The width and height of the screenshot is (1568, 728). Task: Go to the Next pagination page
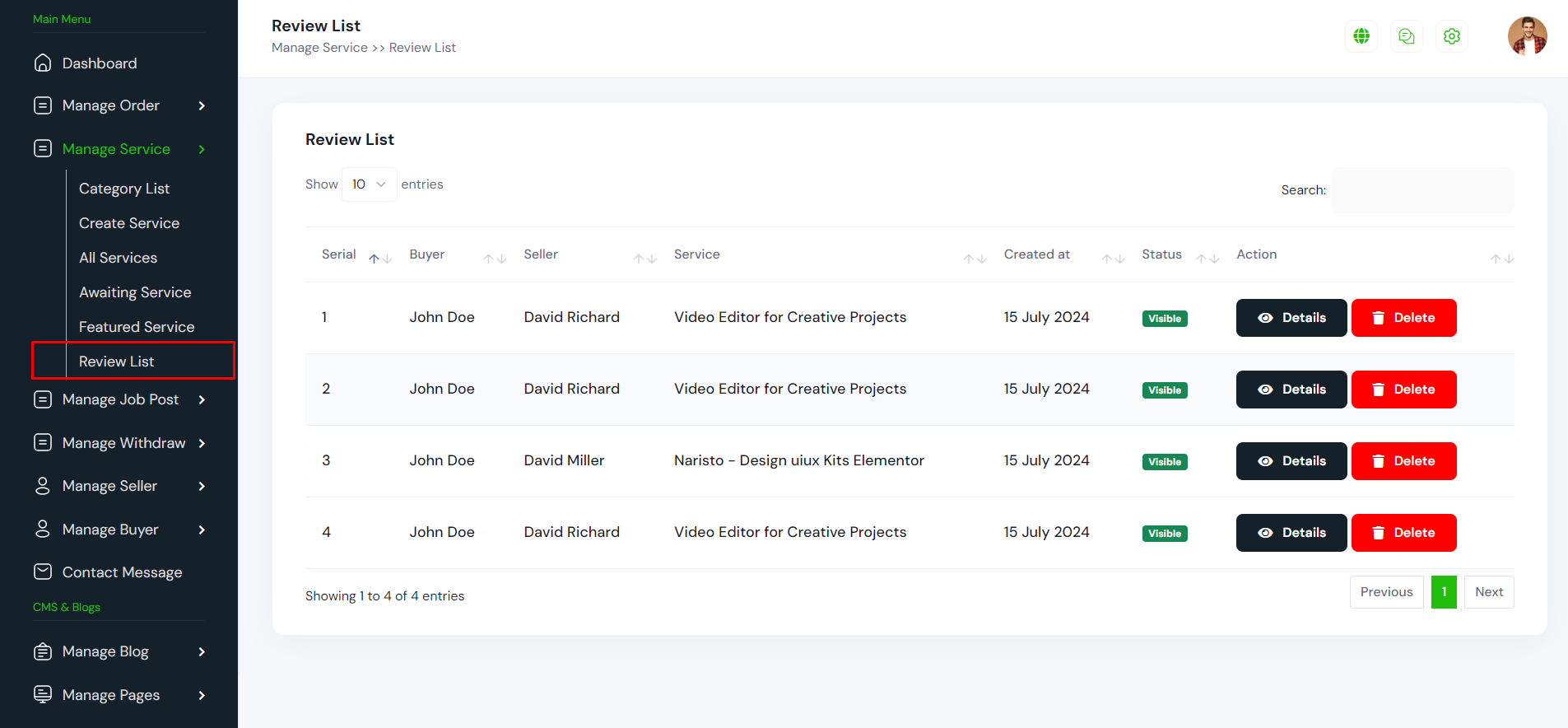(1488, 592)
